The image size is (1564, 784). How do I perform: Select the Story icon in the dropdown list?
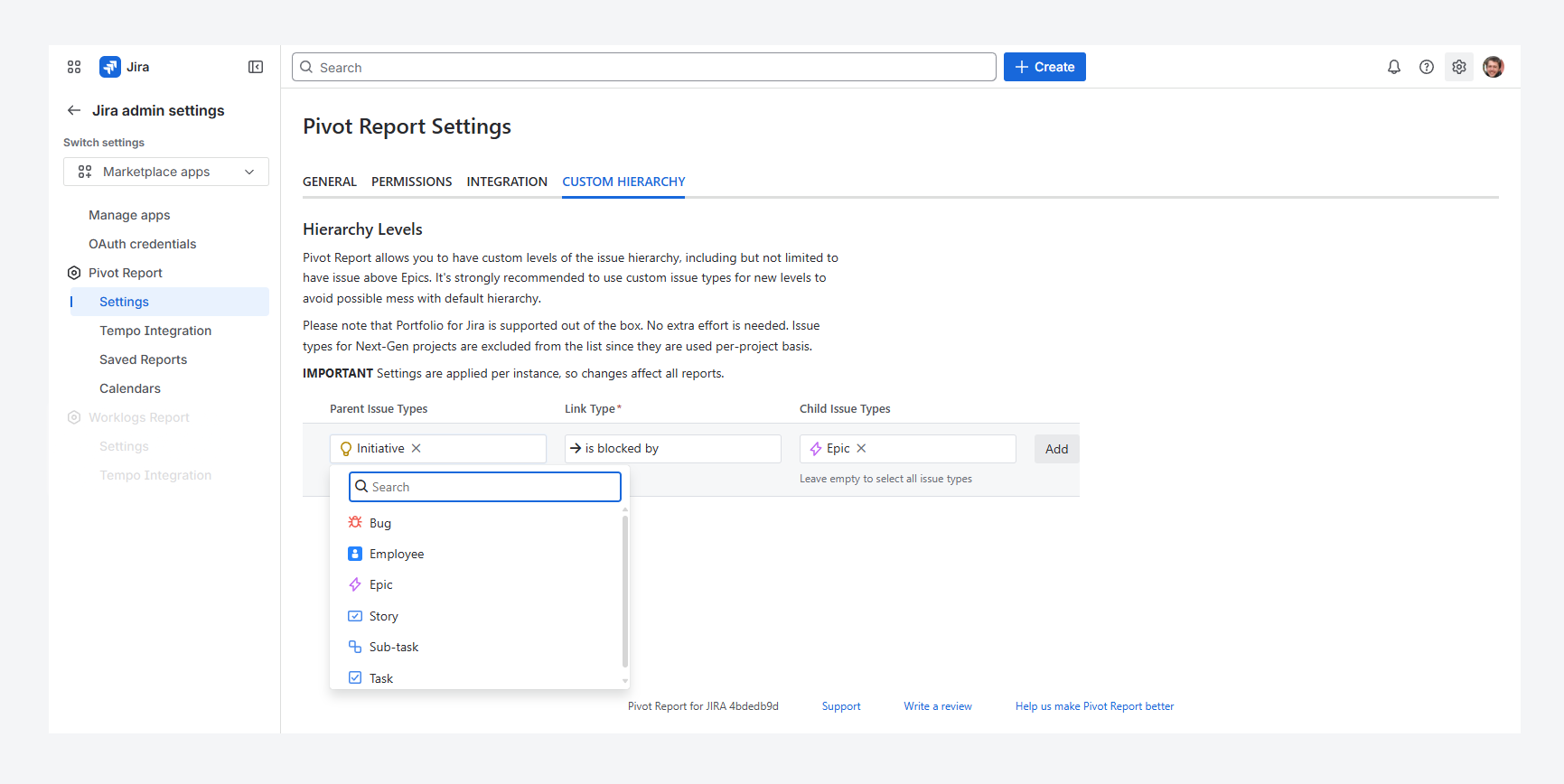[x=355, y=616]
